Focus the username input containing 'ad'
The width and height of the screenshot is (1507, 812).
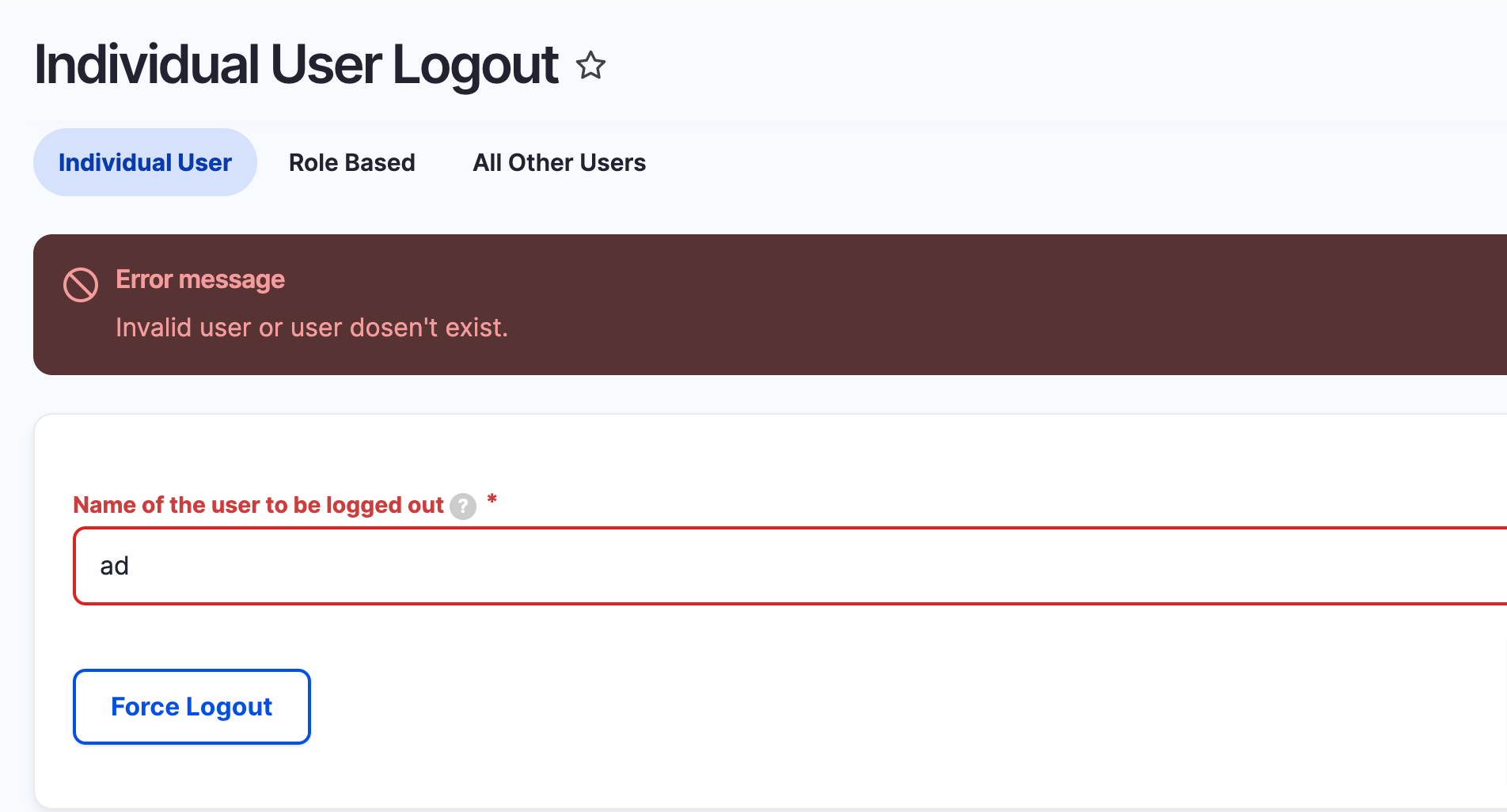(790, 566)
